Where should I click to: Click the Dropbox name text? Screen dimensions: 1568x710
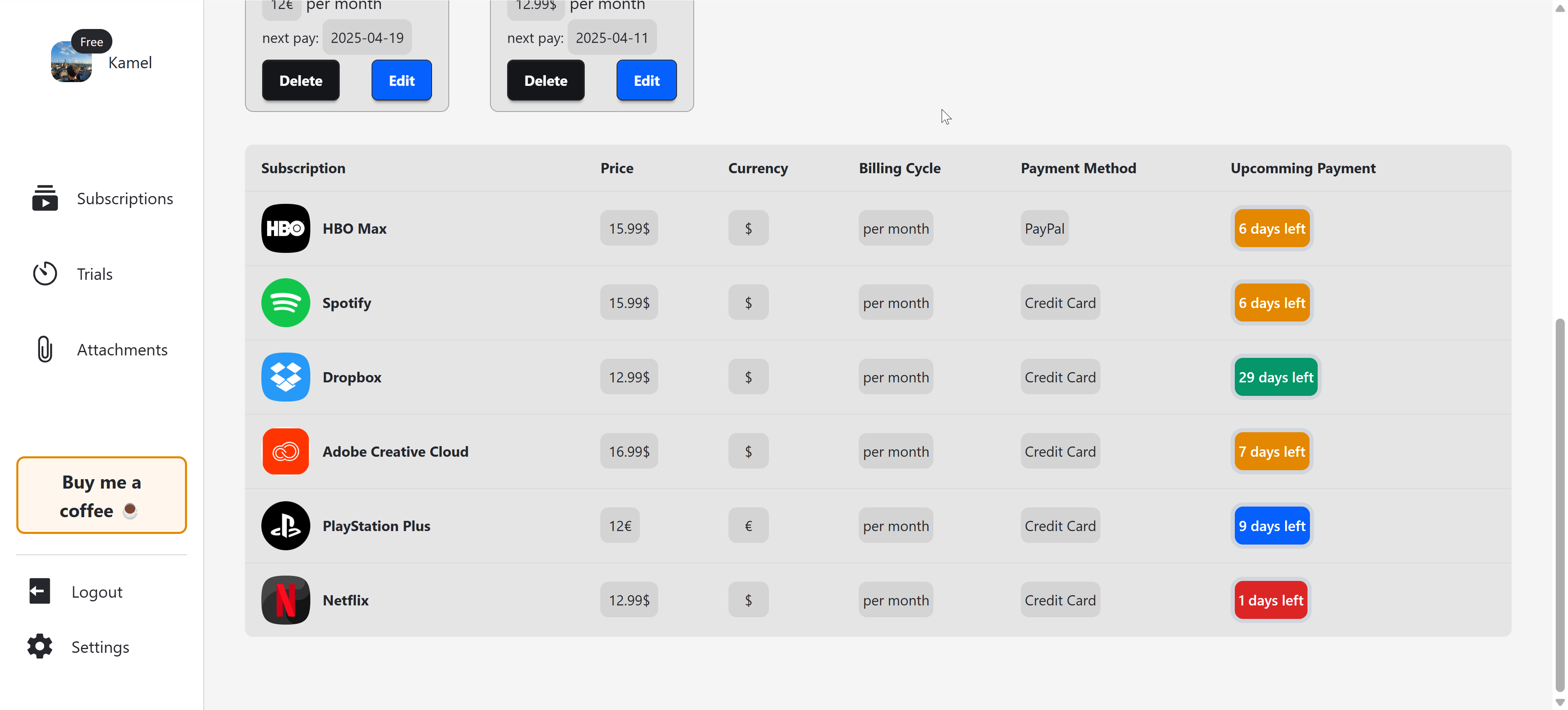coord(352,377)
